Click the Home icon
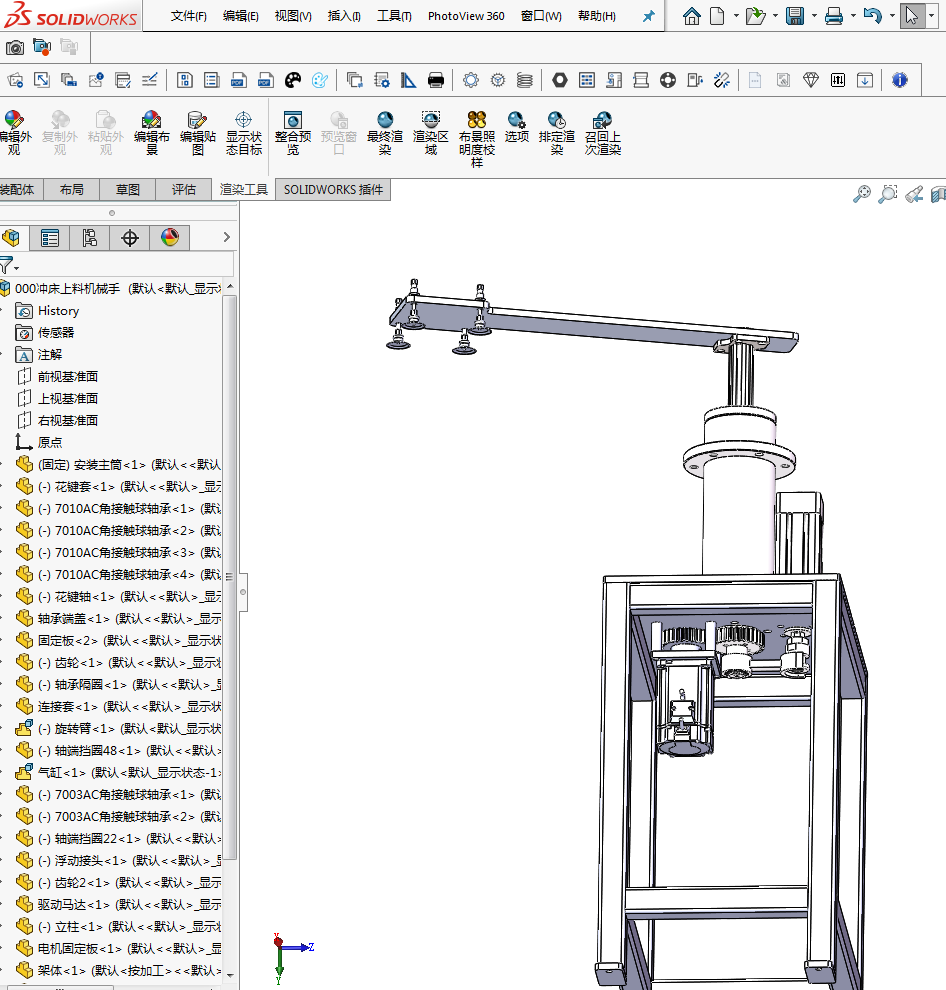 tap(692, 16)
